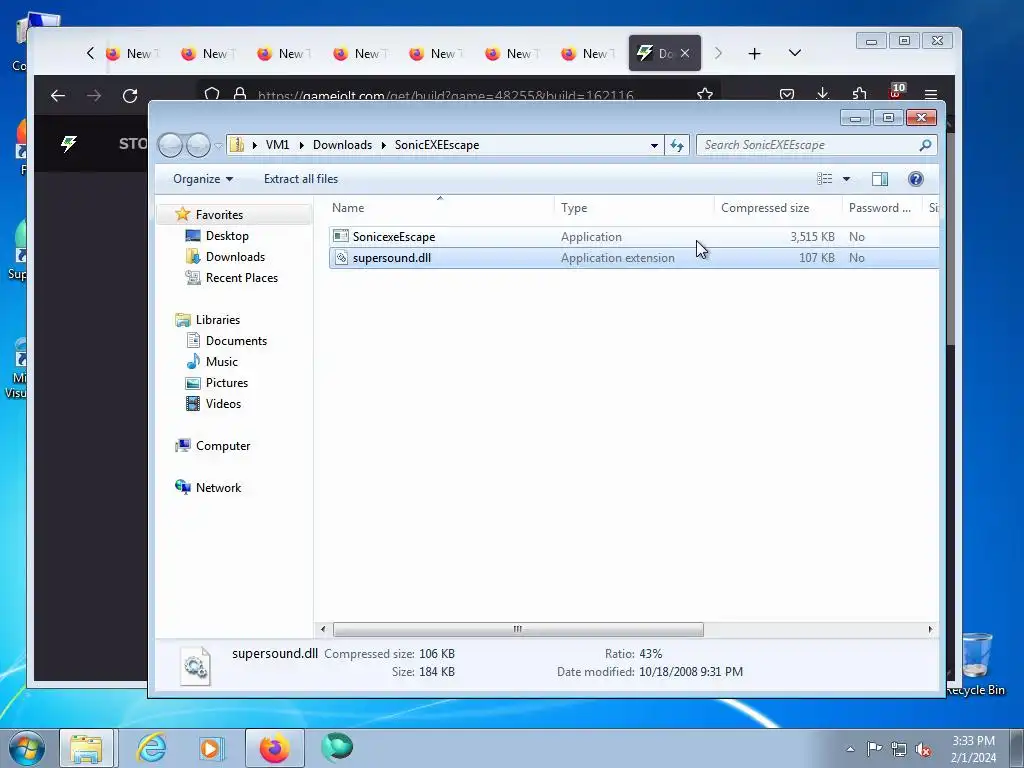1024x768 pixels.
Task: Click VM1 in the address path
Action: pos(277,145)
